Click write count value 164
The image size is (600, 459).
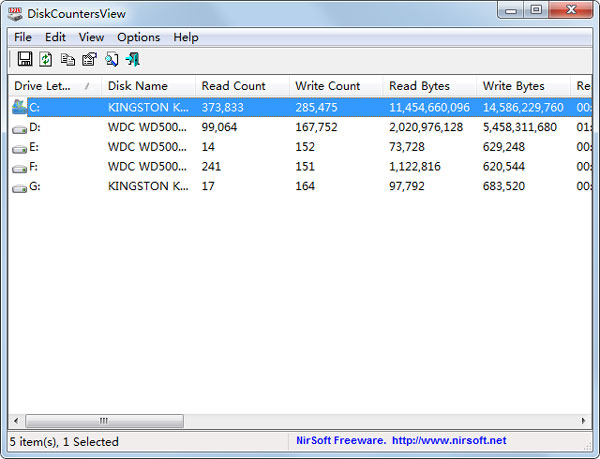click(x=305, y=186)
